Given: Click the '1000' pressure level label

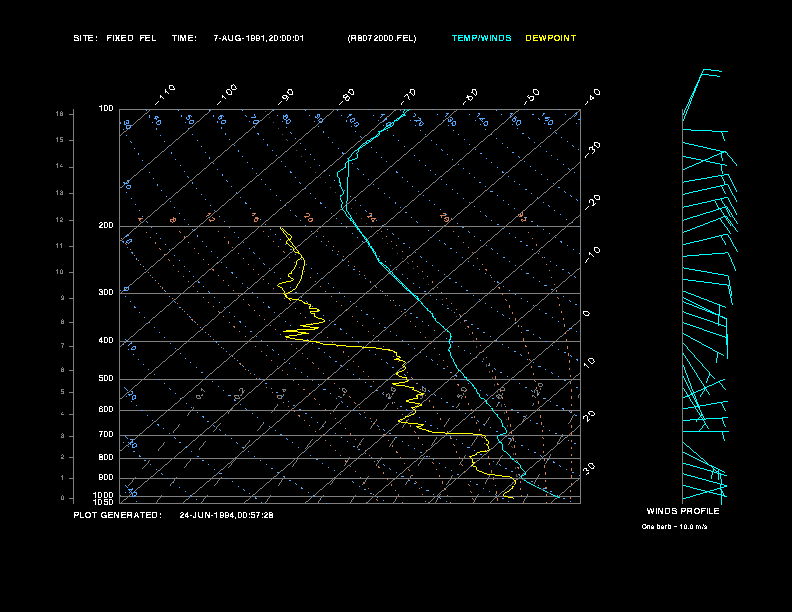Looking at the screenshot, I should [x=104, y=495].
